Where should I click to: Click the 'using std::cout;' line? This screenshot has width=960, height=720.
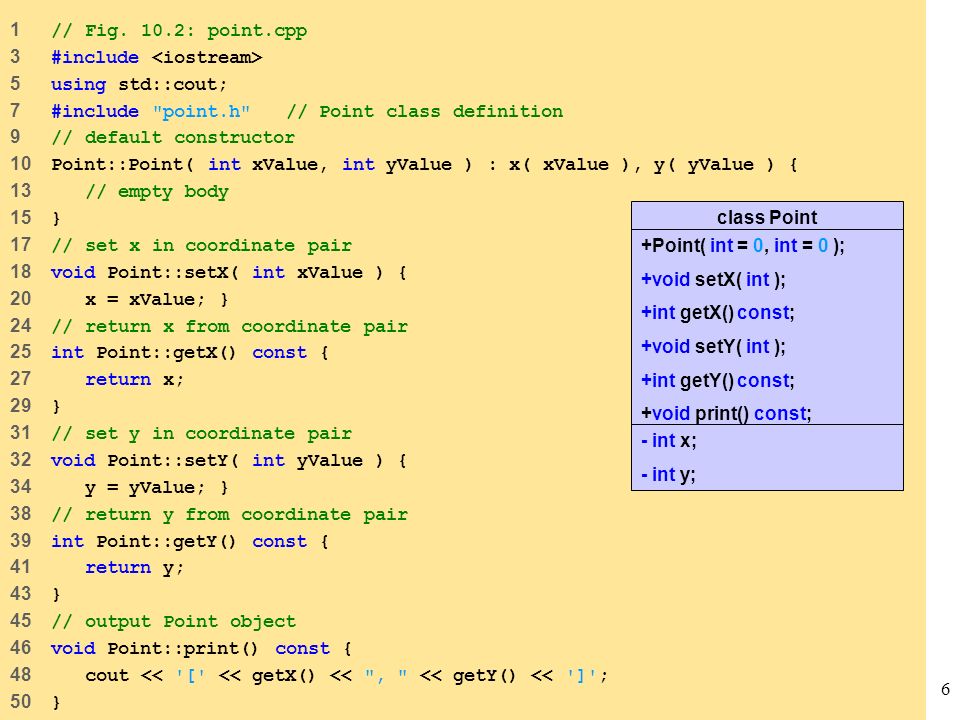tap(139, 84)
